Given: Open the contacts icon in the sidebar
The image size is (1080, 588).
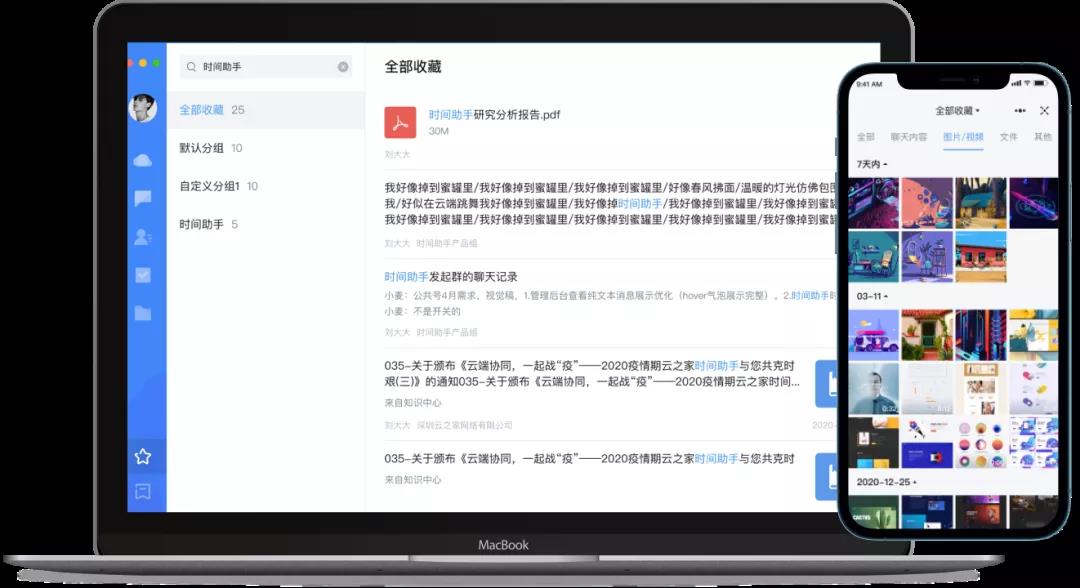Looking at the screenshot, I should pyautogui.click(x=143, y=237).
